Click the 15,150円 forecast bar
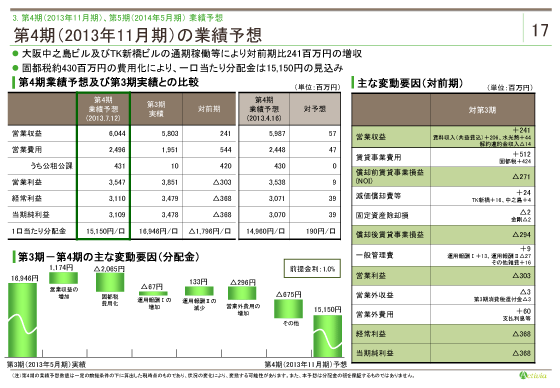This screenshot has width=560, height=388. 328,336
